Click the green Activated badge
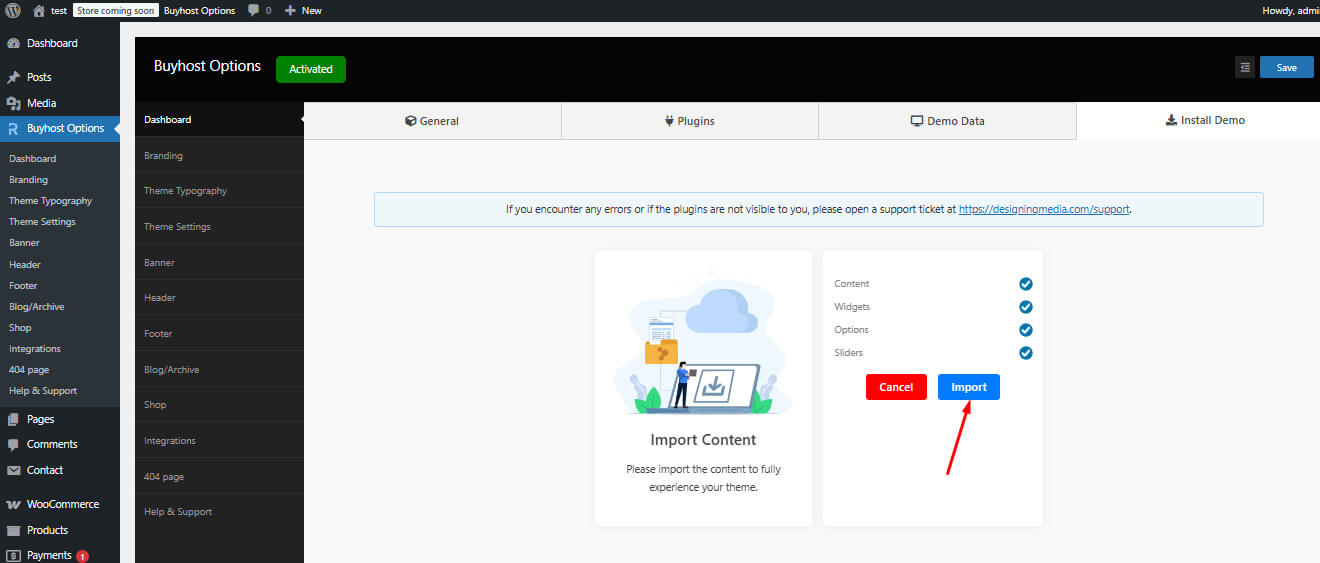 [311, 69]
